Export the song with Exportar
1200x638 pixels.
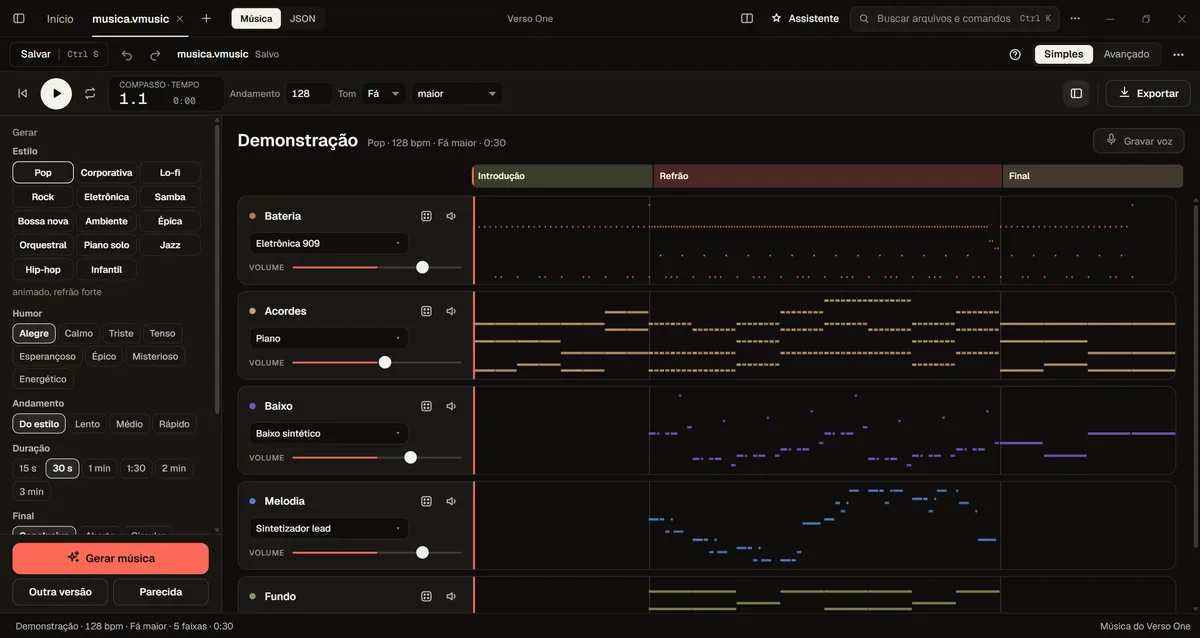tap(1148, 93)
